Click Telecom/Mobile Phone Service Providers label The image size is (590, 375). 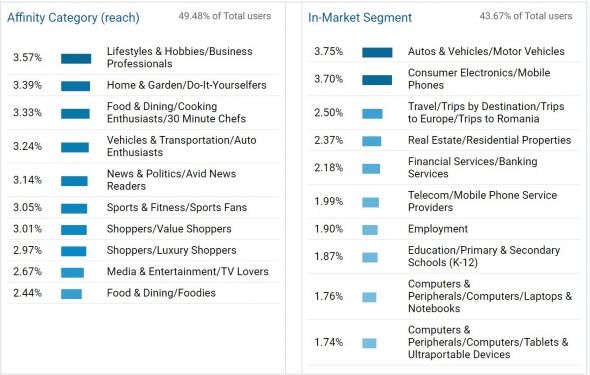pyautogui.click(x=482, y=201)
